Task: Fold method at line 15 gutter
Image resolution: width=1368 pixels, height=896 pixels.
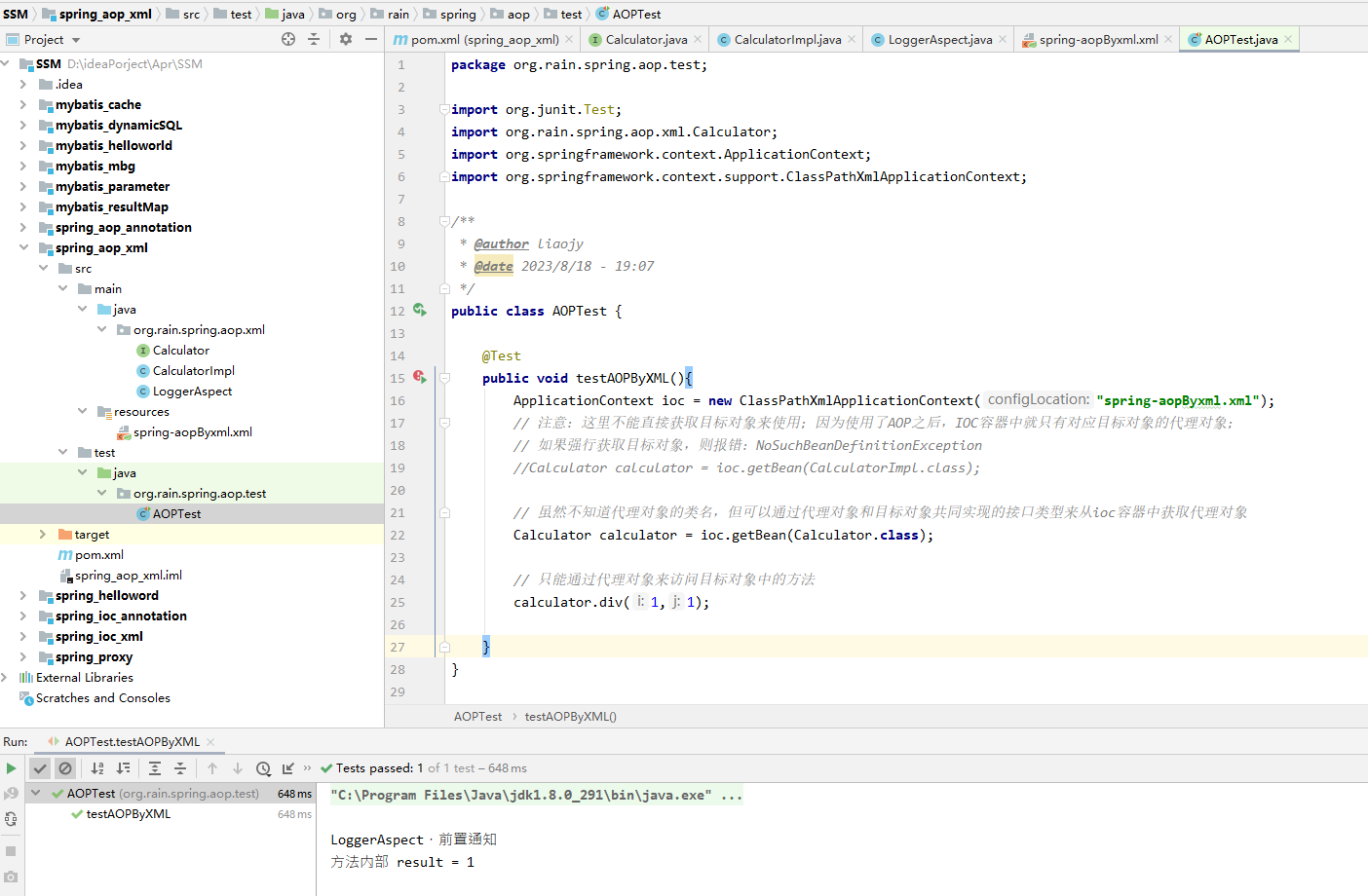Action: pos(444,378)
